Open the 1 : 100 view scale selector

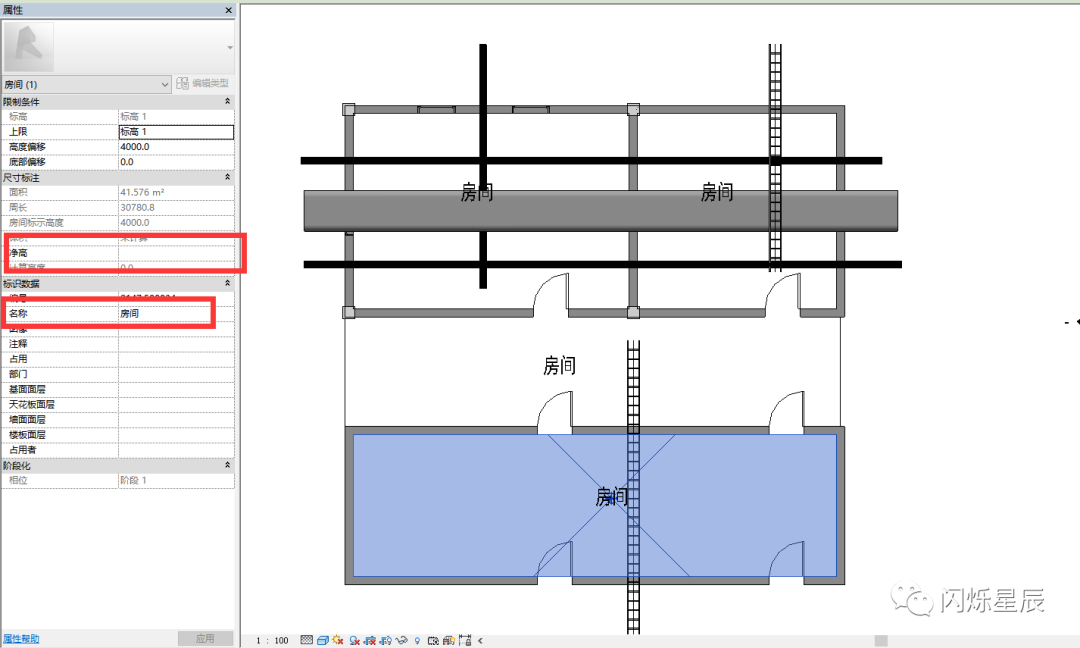click(272, 640)
